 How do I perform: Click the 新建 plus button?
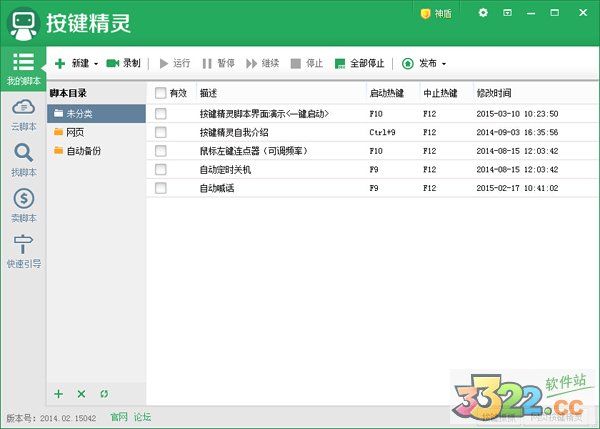pos(72,63)
